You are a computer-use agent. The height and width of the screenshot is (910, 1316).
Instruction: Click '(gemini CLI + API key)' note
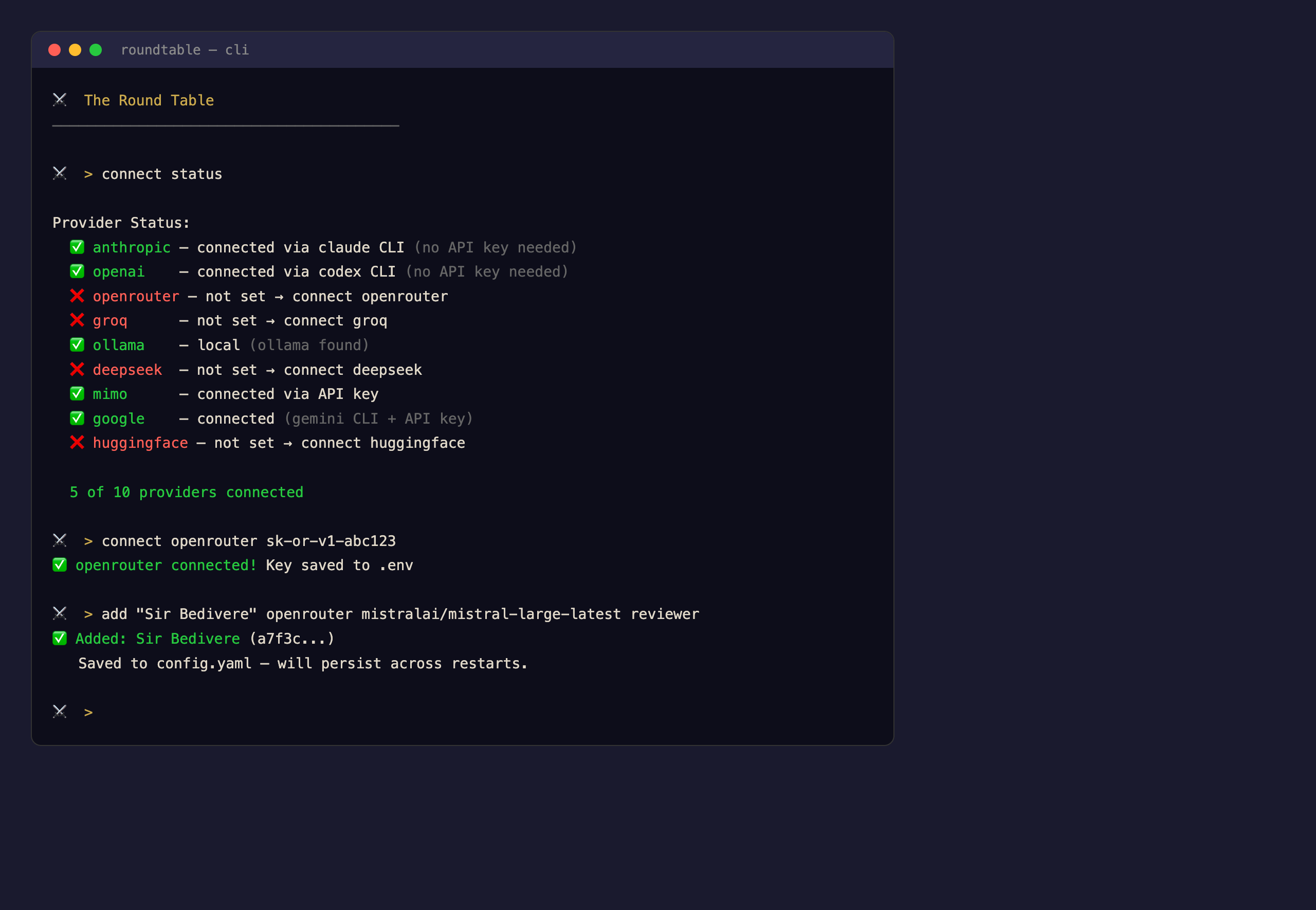point(378,419)
